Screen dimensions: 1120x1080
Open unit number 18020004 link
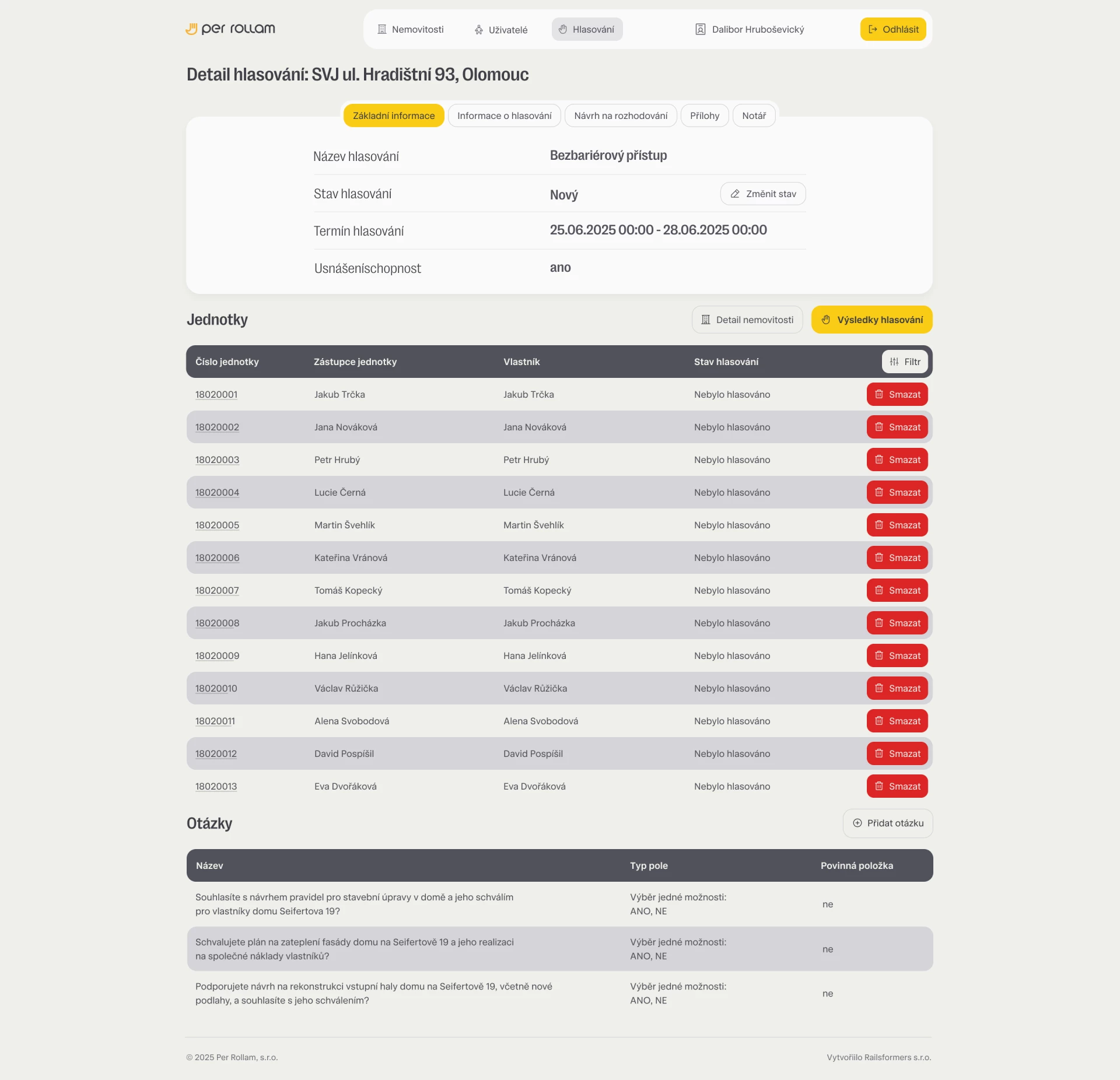217,492
